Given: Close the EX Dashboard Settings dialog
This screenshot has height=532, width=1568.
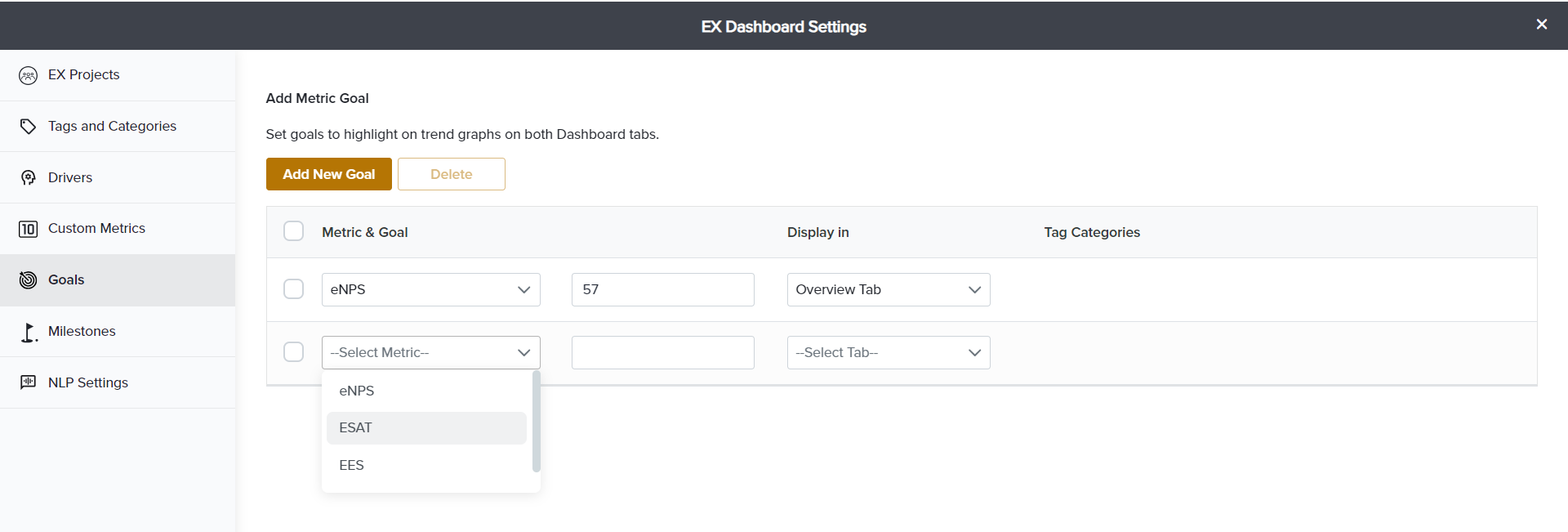Looking at the screenshot, I should point(1541,25).
